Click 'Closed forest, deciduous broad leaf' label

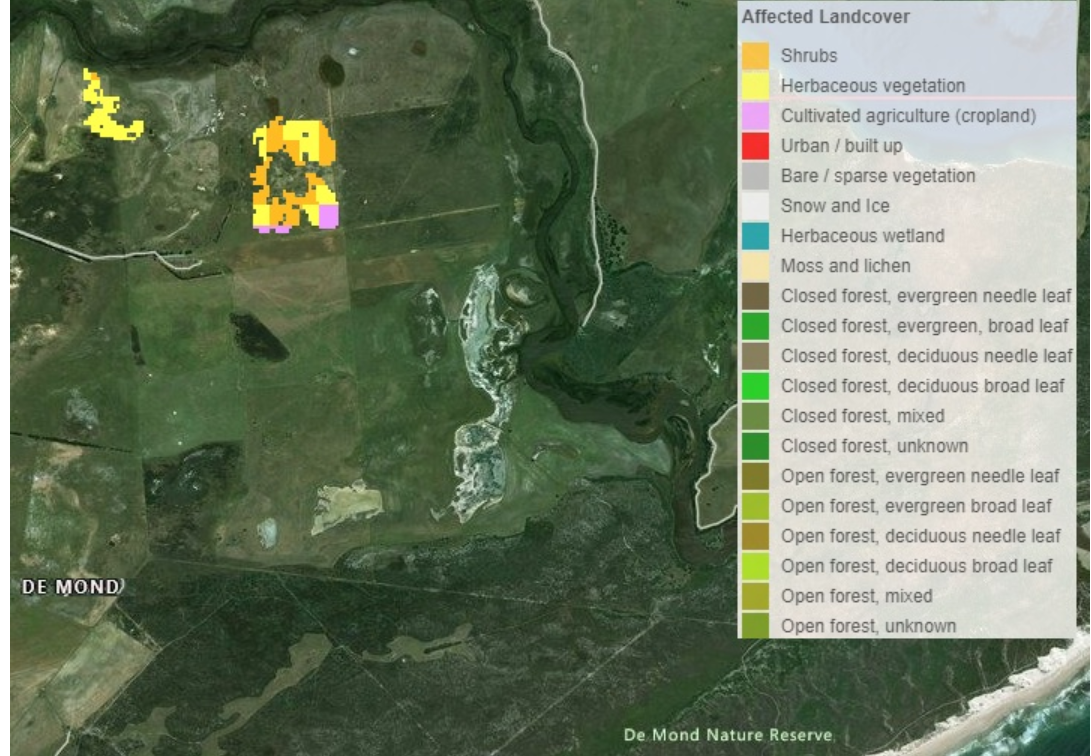pos(923,385)
